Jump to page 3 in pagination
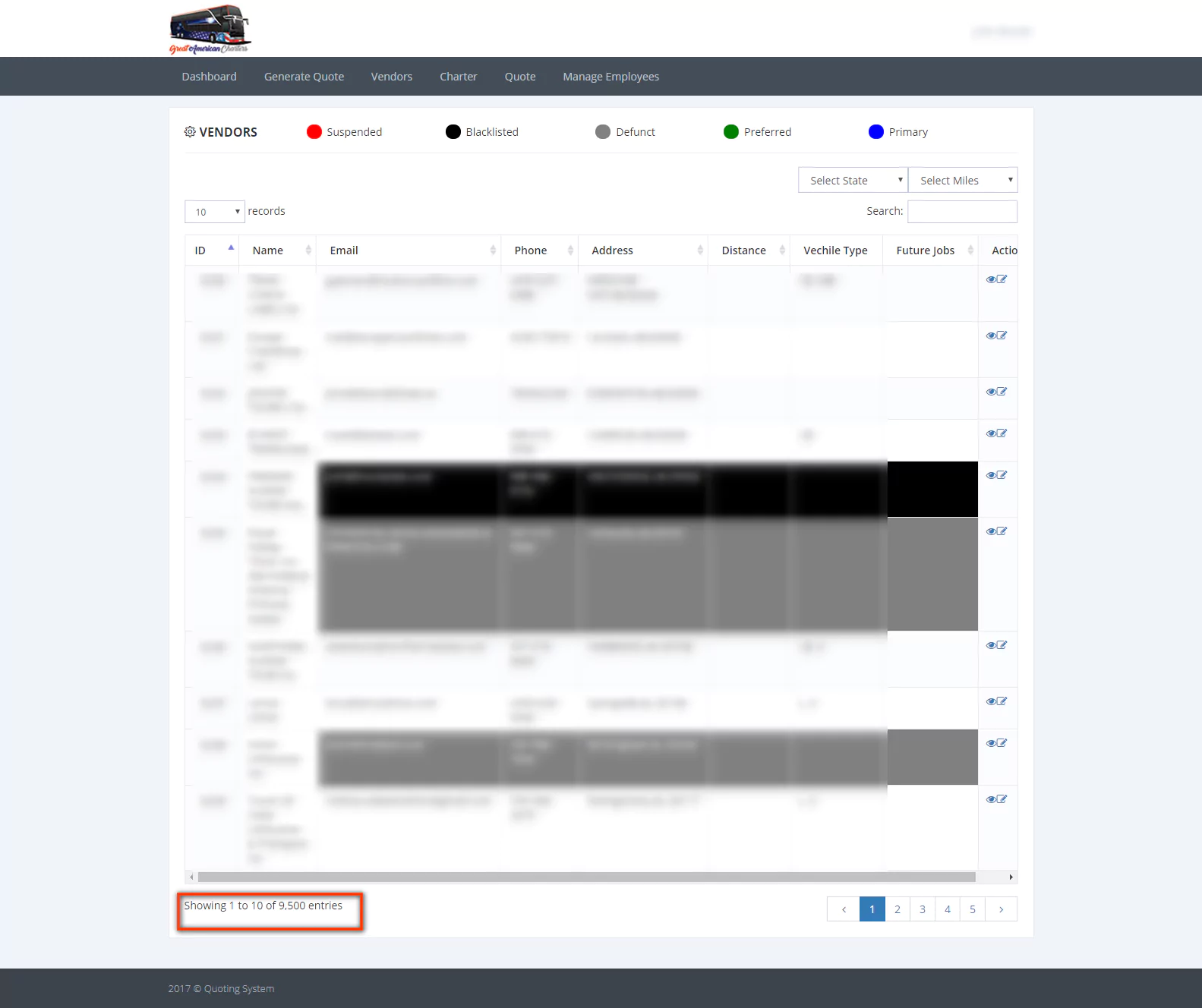 (923, 909)
